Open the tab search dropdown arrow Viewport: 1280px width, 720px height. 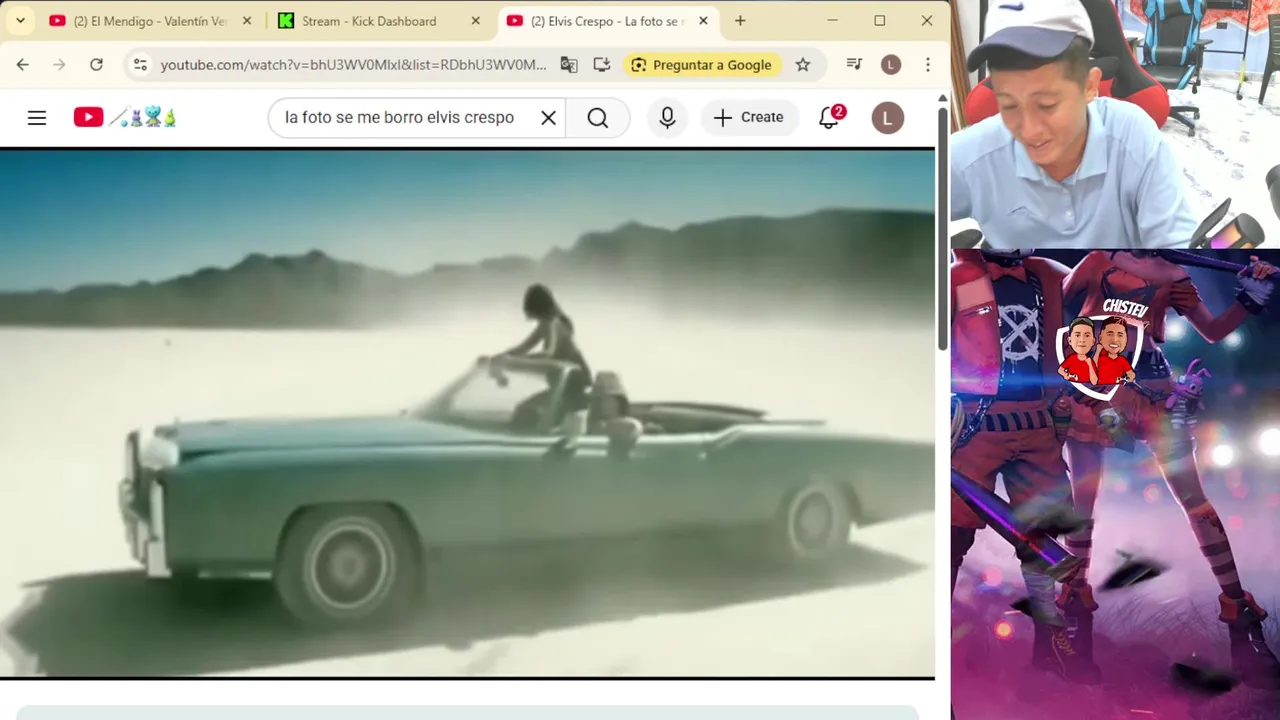[x=20, y=21]
